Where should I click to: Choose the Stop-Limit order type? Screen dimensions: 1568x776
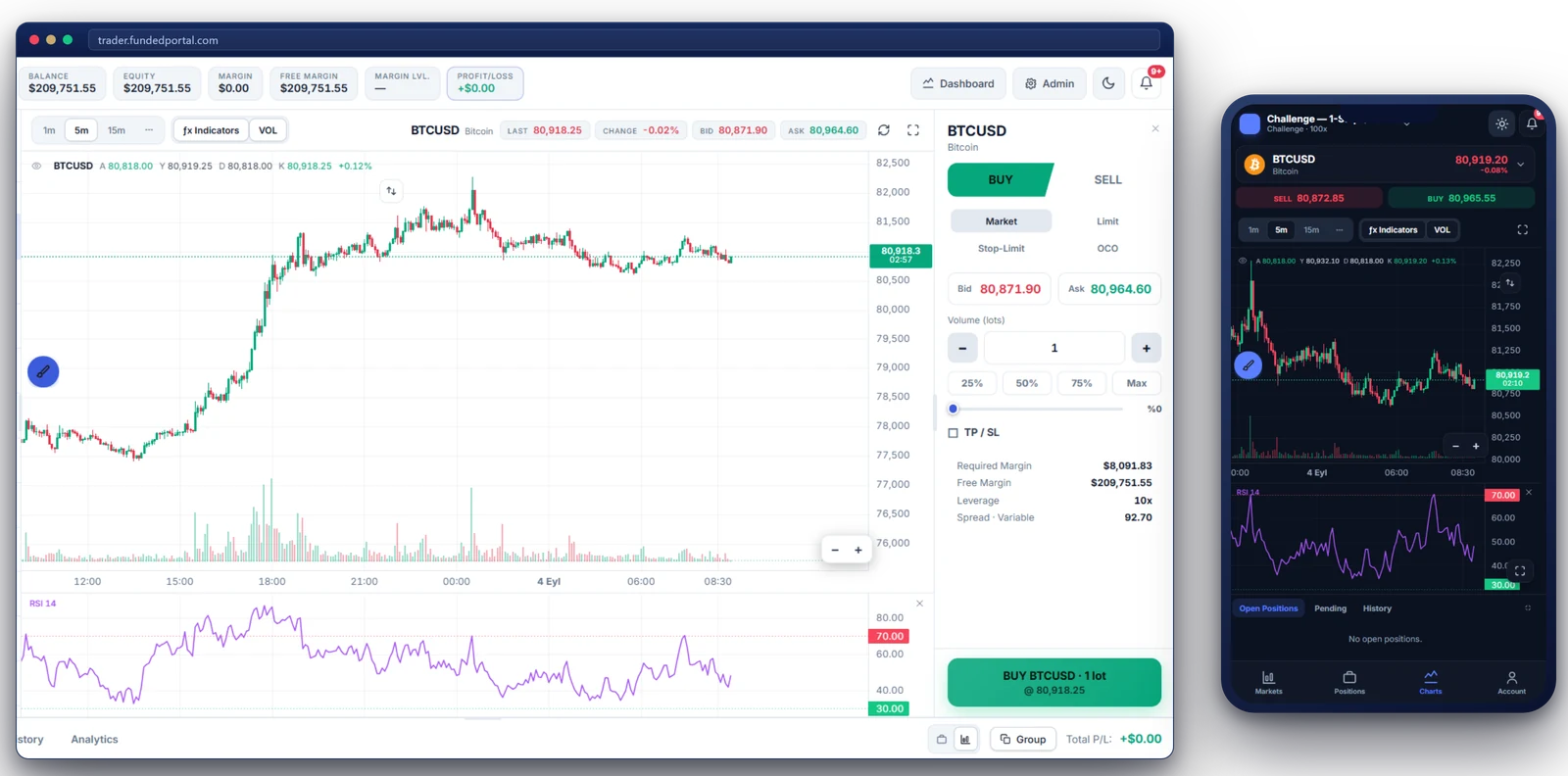1001,249
